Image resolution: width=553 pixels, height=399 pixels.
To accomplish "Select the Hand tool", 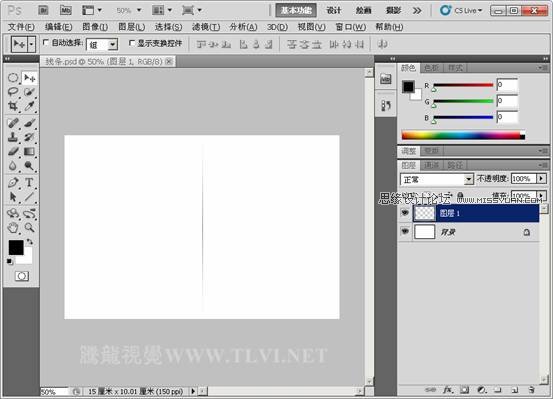I will coord(13,228).
